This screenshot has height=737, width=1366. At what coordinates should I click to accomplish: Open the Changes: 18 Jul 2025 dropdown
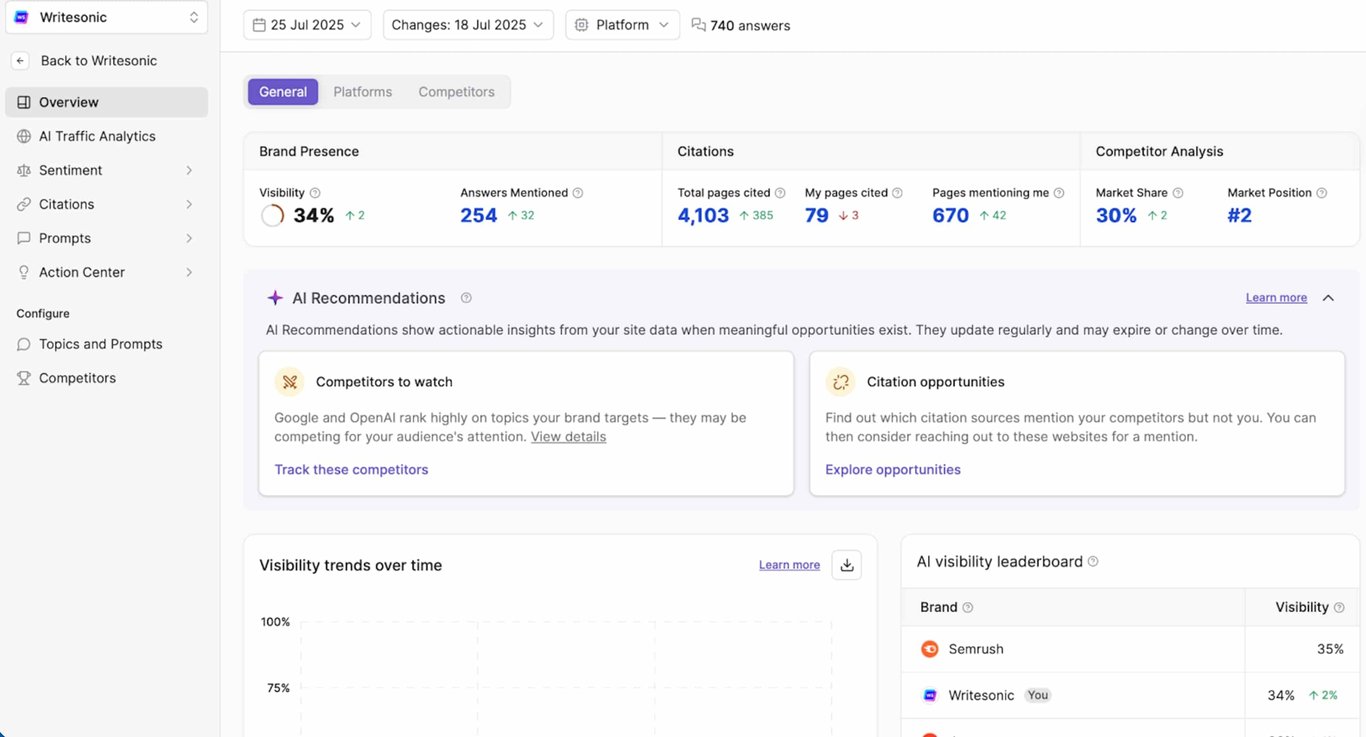click(468, 25)
